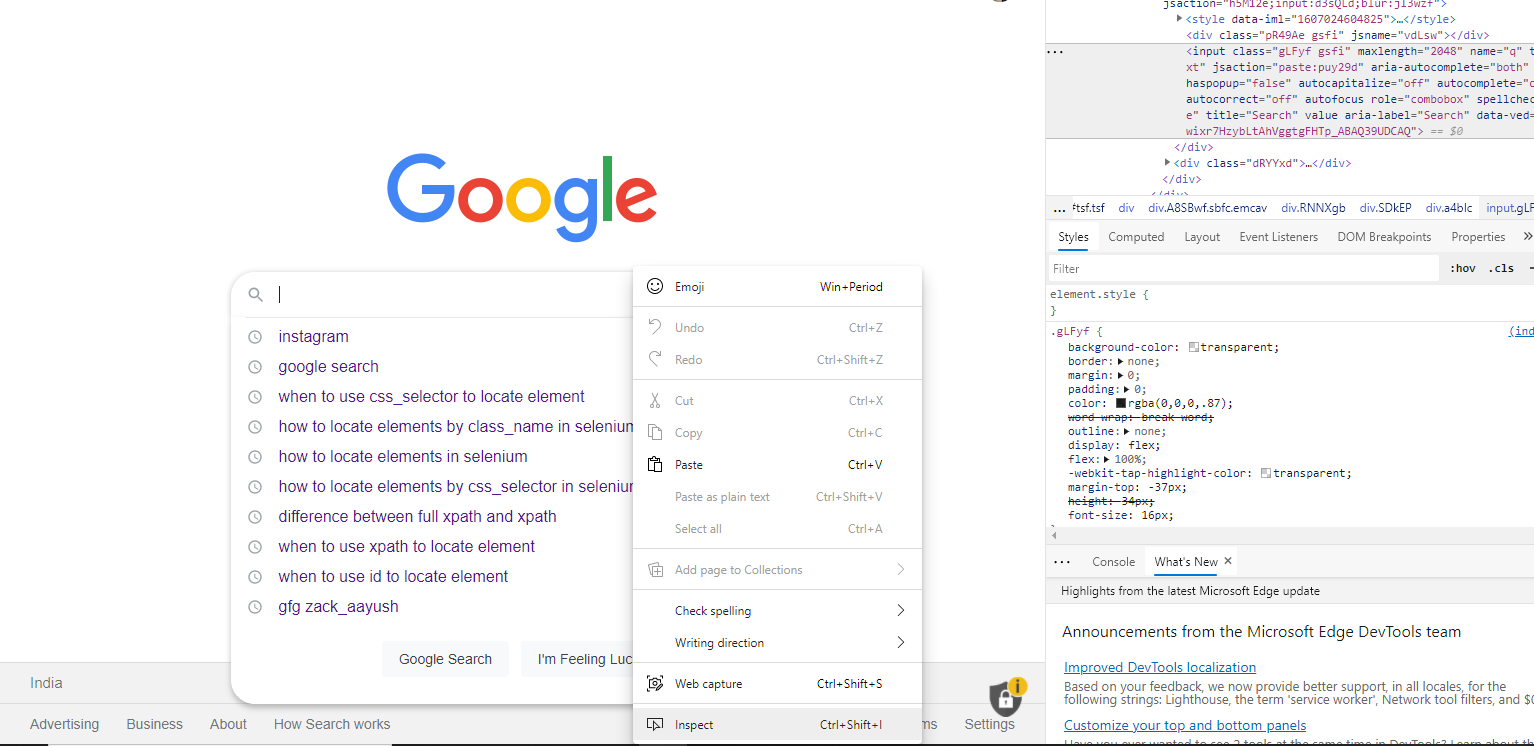Image resolution: width=1534 pixels, height=746 pixels.
Task: Open the Properties tab
Action: [x=1478, y=237]
